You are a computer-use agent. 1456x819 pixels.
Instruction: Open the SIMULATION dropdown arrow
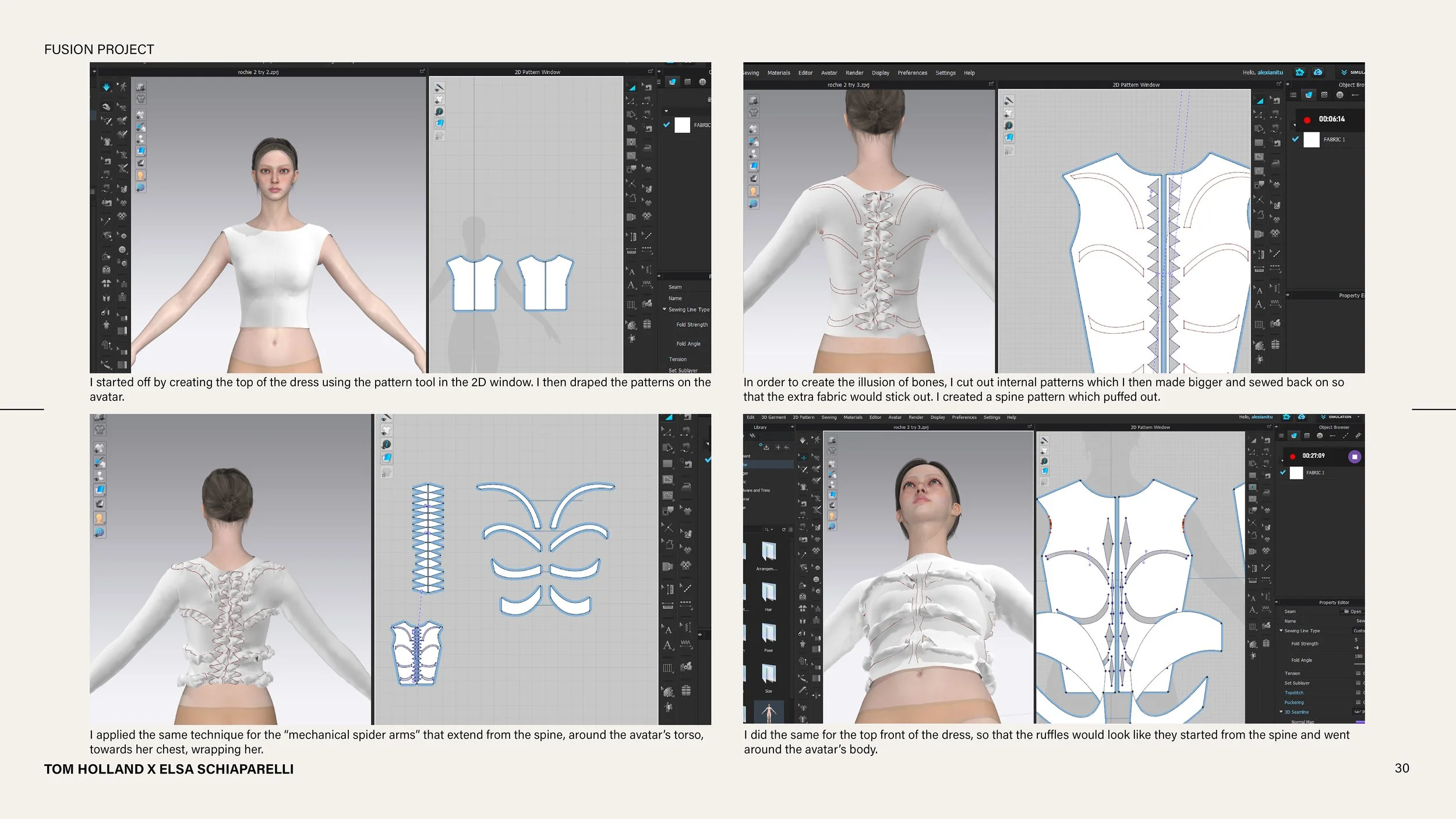1359,417
